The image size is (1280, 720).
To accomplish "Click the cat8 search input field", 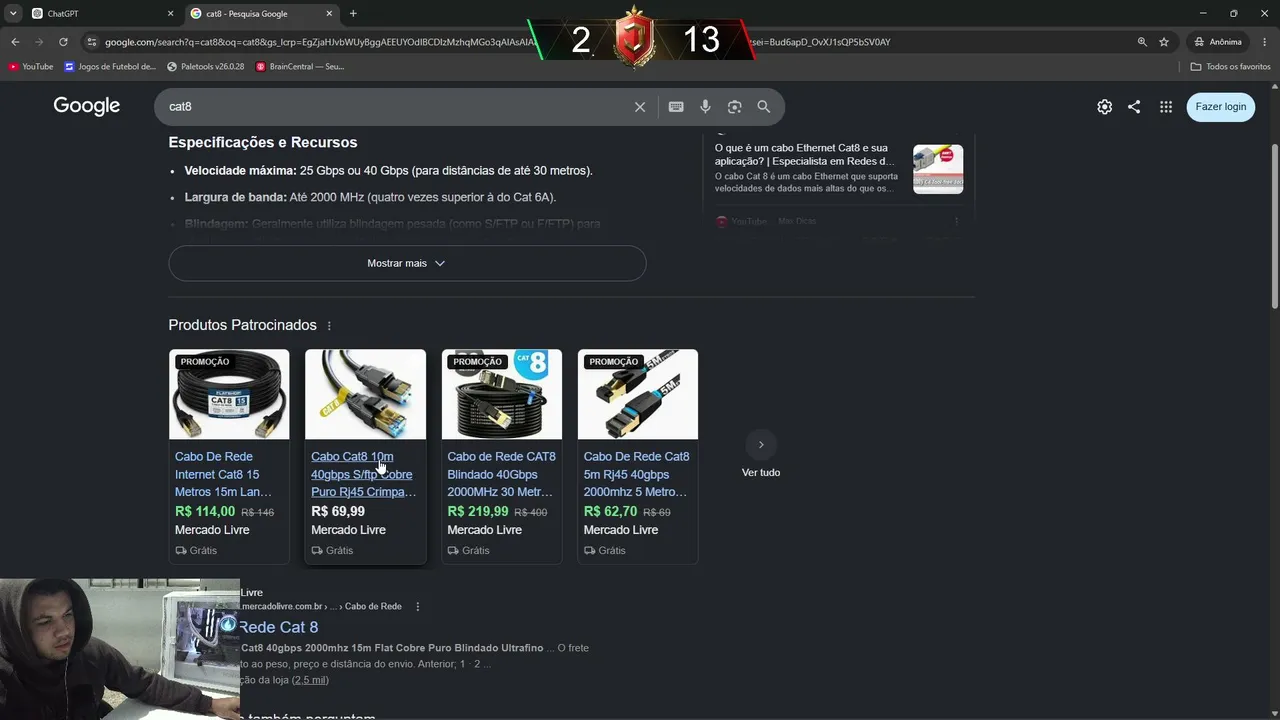I will pos(395,107).
